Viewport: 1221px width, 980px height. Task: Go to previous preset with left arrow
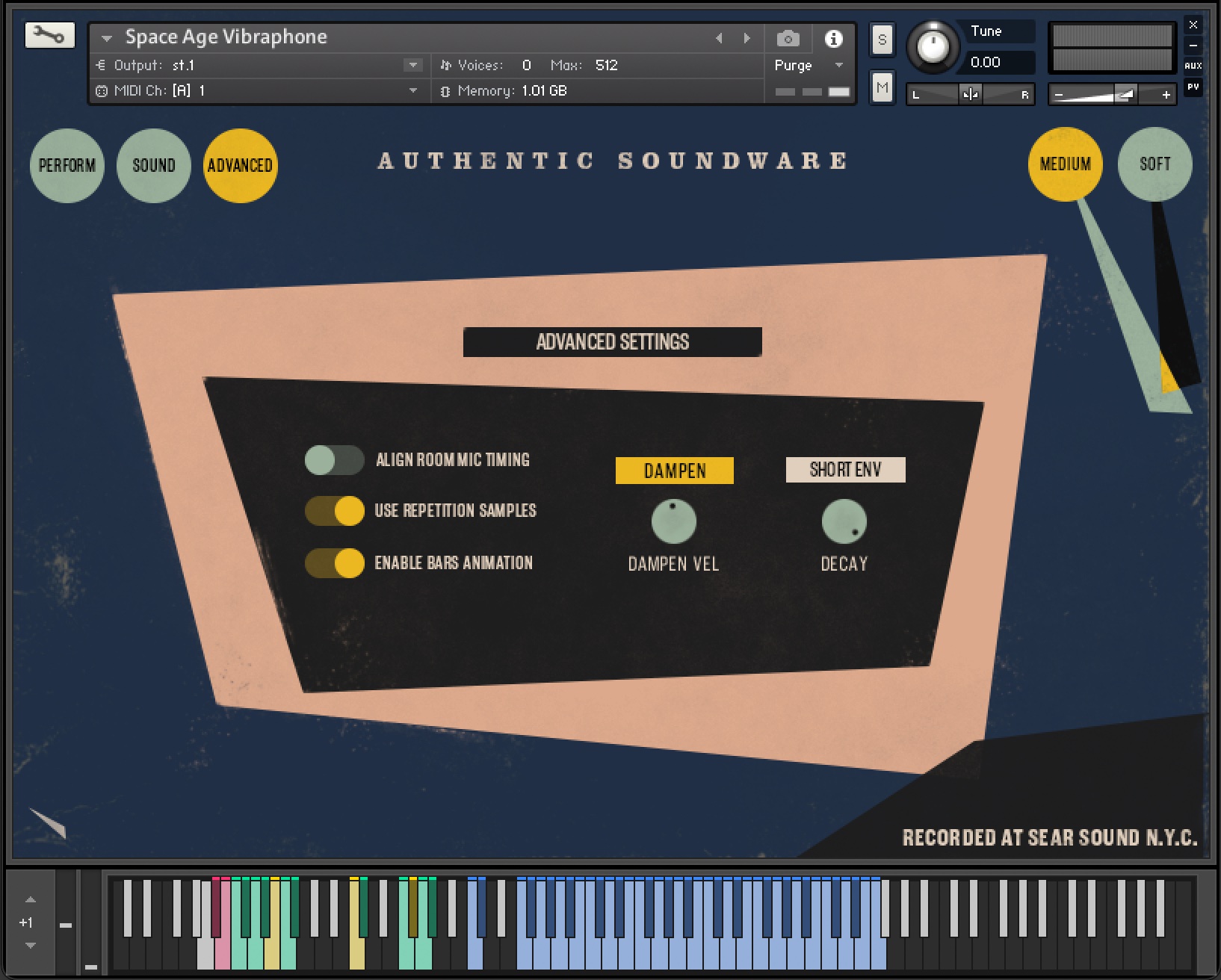[719, 38]
